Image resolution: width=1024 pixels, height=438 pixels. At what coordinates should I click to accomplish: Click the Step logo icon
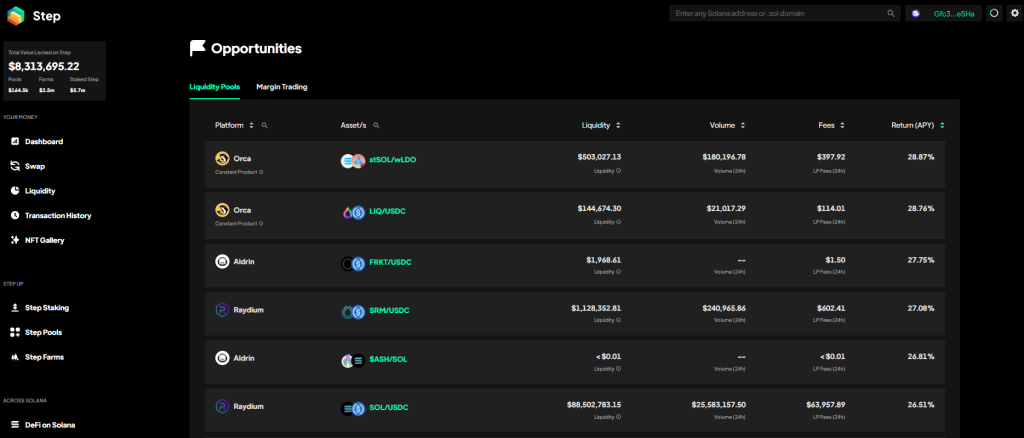click(16, 16)
